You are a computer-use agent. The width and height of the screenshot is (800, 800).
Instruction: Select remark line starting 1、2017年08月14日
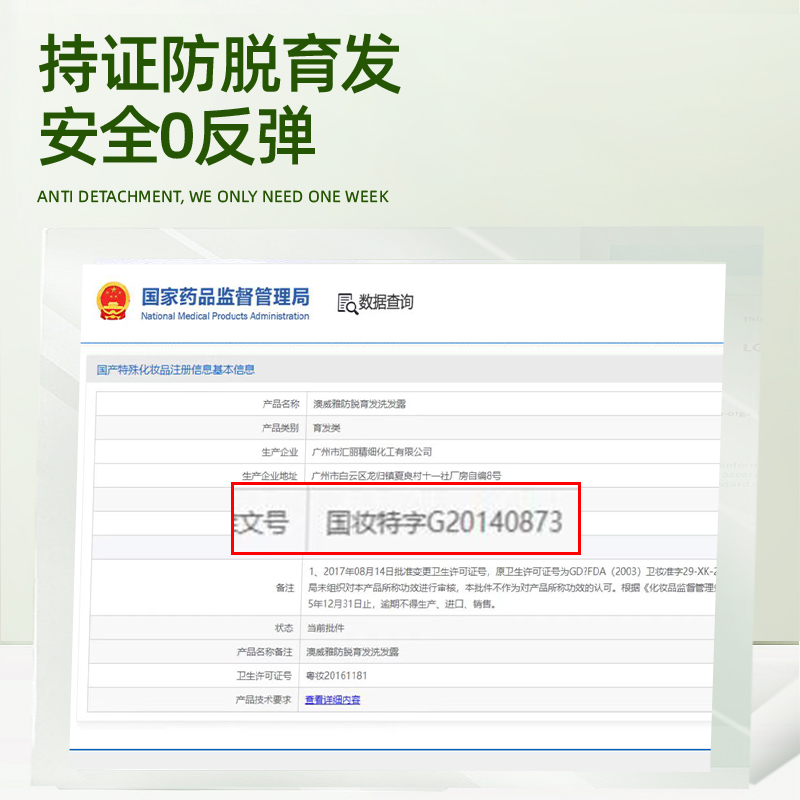pyautogui.click(x=513, y=571)
